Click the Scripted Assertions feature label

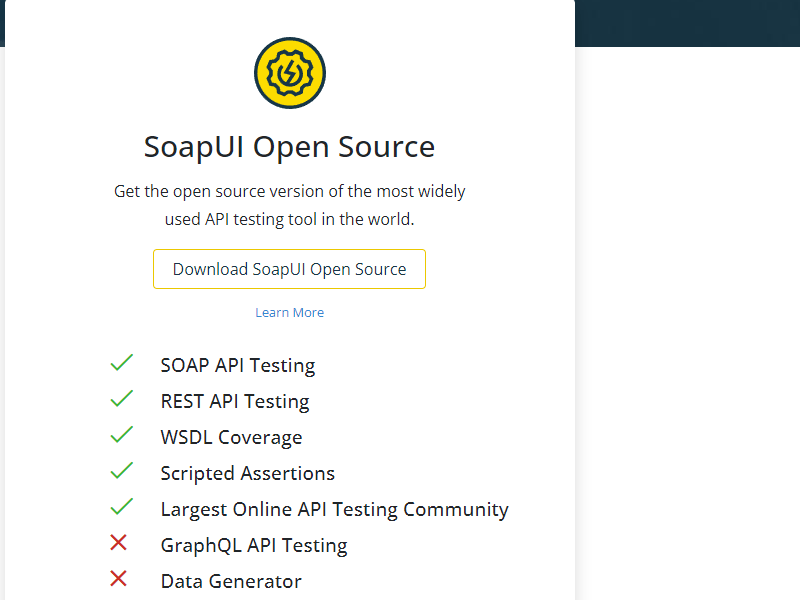247,474
